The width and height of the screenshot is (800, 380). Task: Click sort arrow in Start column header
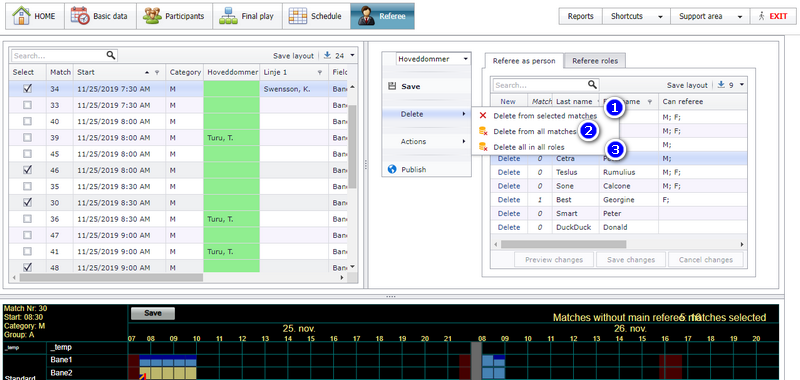click(147, 72)
